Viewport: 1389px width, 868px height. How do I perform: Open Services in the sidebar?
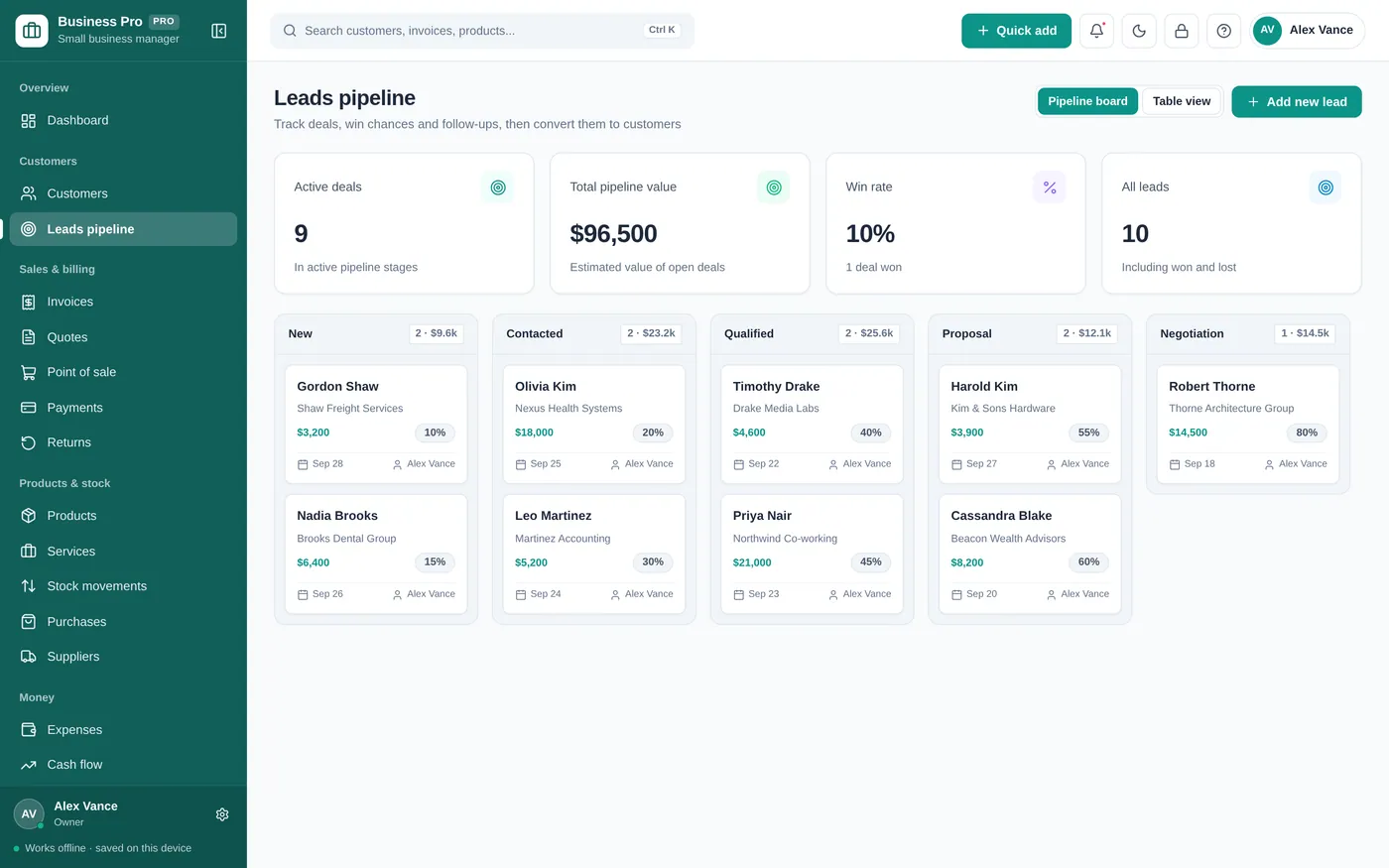coord(123,552)
